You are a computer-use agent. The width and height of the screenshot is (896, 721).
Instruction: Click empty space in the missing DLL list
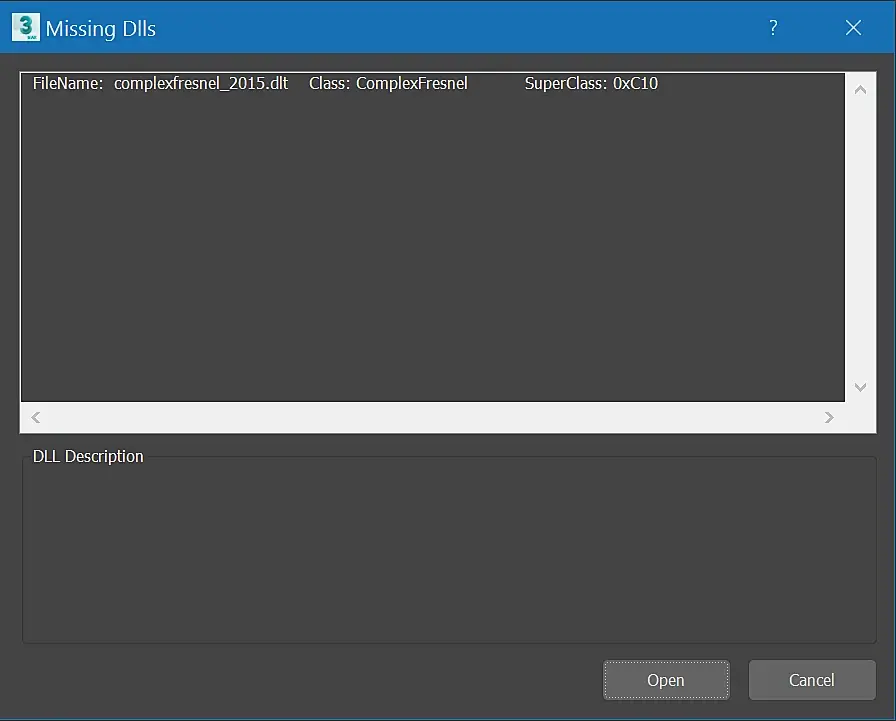click(433, 246)
